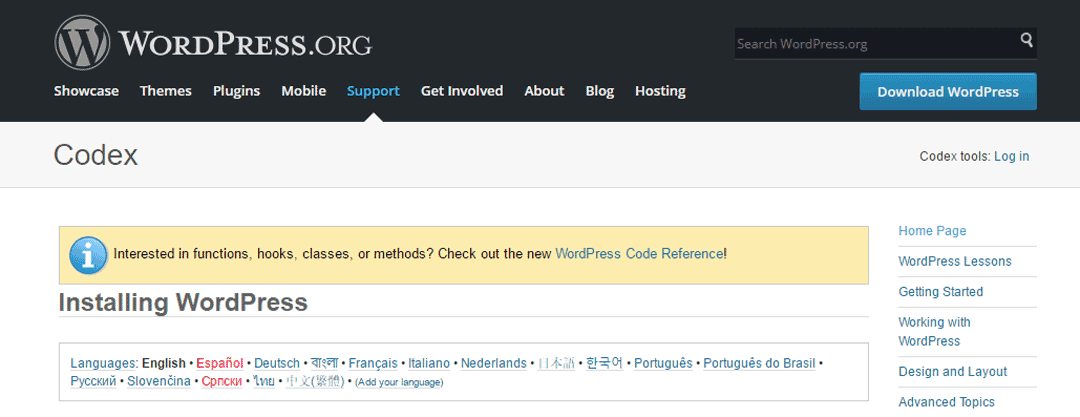The image size is (1080, 417).
Task: Click the search magnifier icon
Action: (1026, 40)
